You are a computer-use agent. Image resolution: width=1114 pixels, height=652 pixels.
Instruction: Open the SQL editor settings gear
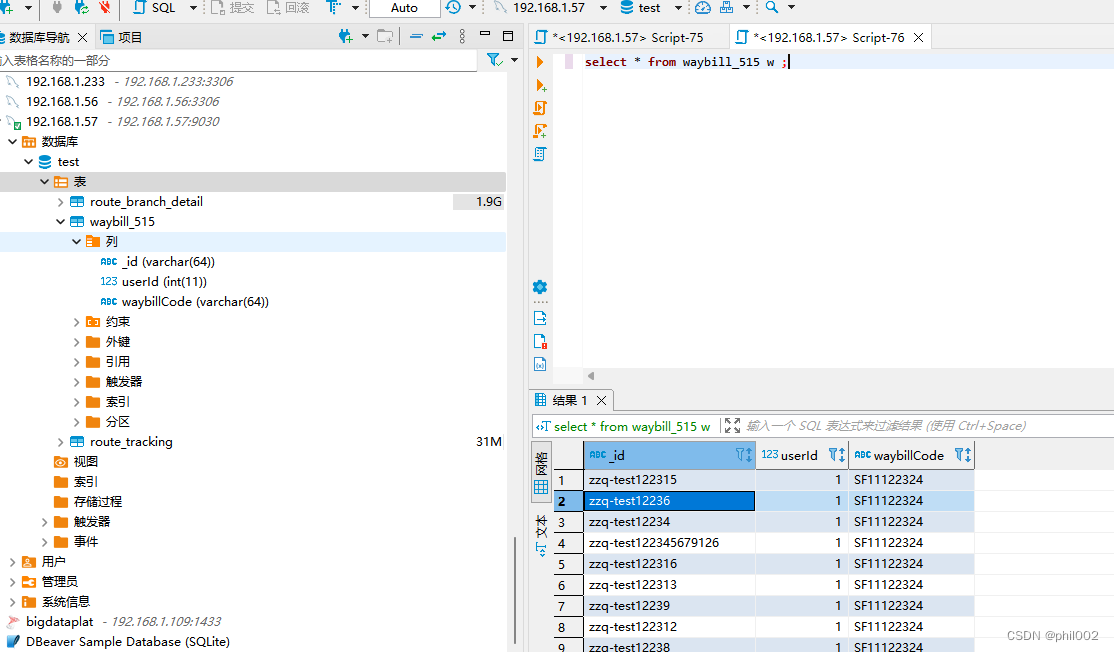coord(540,287)
